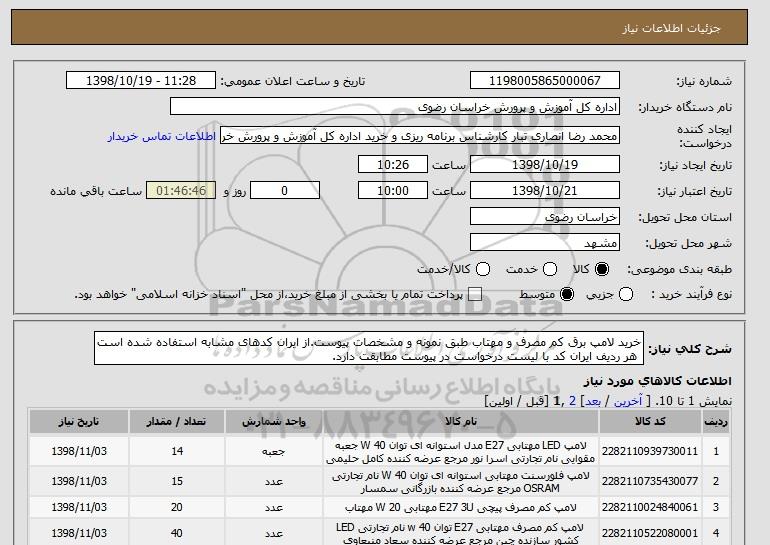Click the OSRAM fluorescent lamp name

point(461,482)
